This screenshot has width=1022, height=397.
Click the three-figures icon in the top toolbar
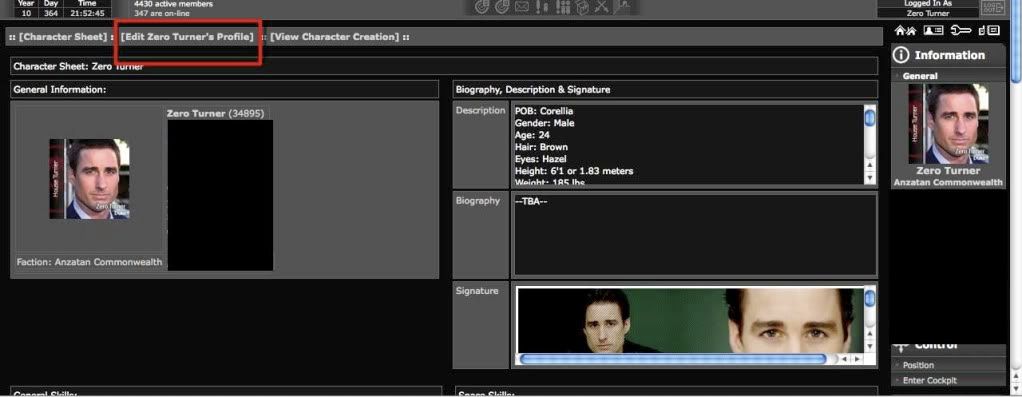coord(564,7)
